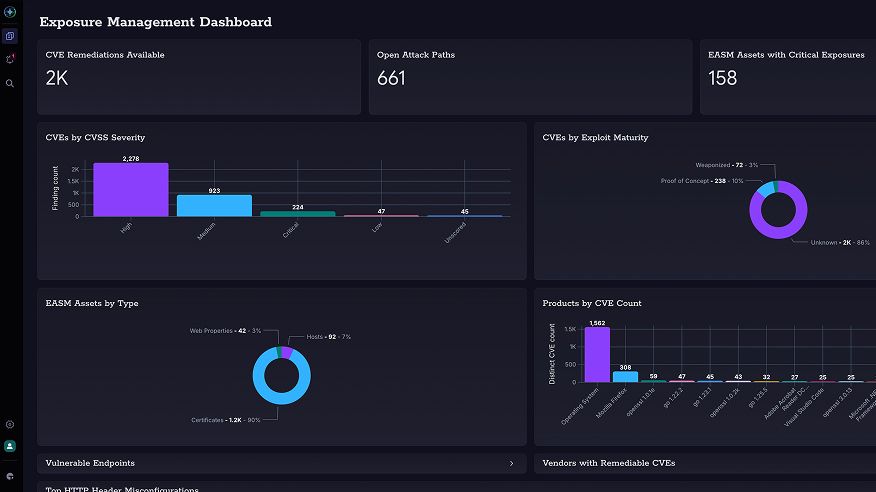This screenshot has height=492, width=876.
Task: Click the blue Proof of Concept donut segment
Action: click(766, 188)
